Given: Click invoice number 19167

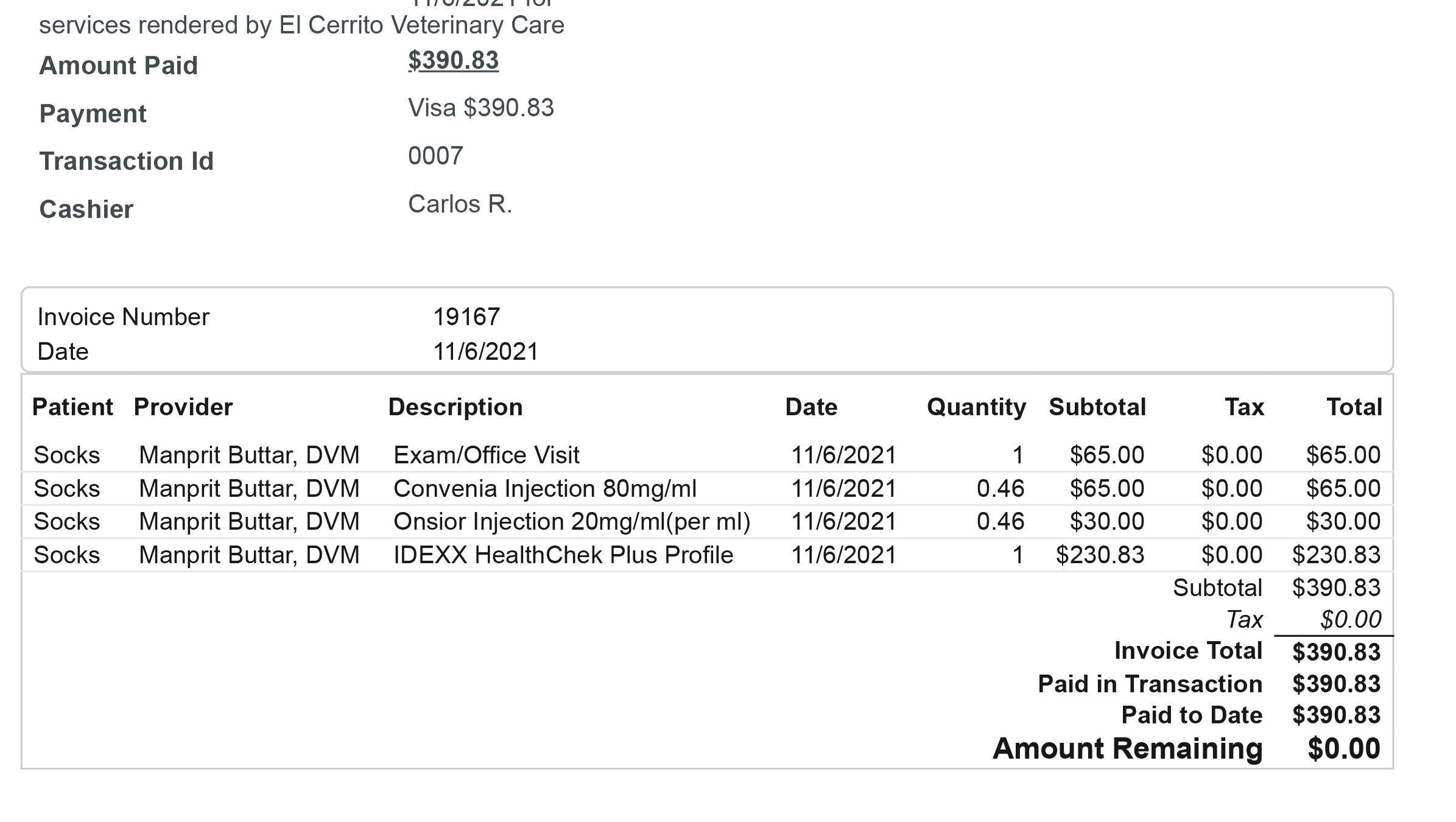Looking at the screenshot, I should tap(466, 317).
